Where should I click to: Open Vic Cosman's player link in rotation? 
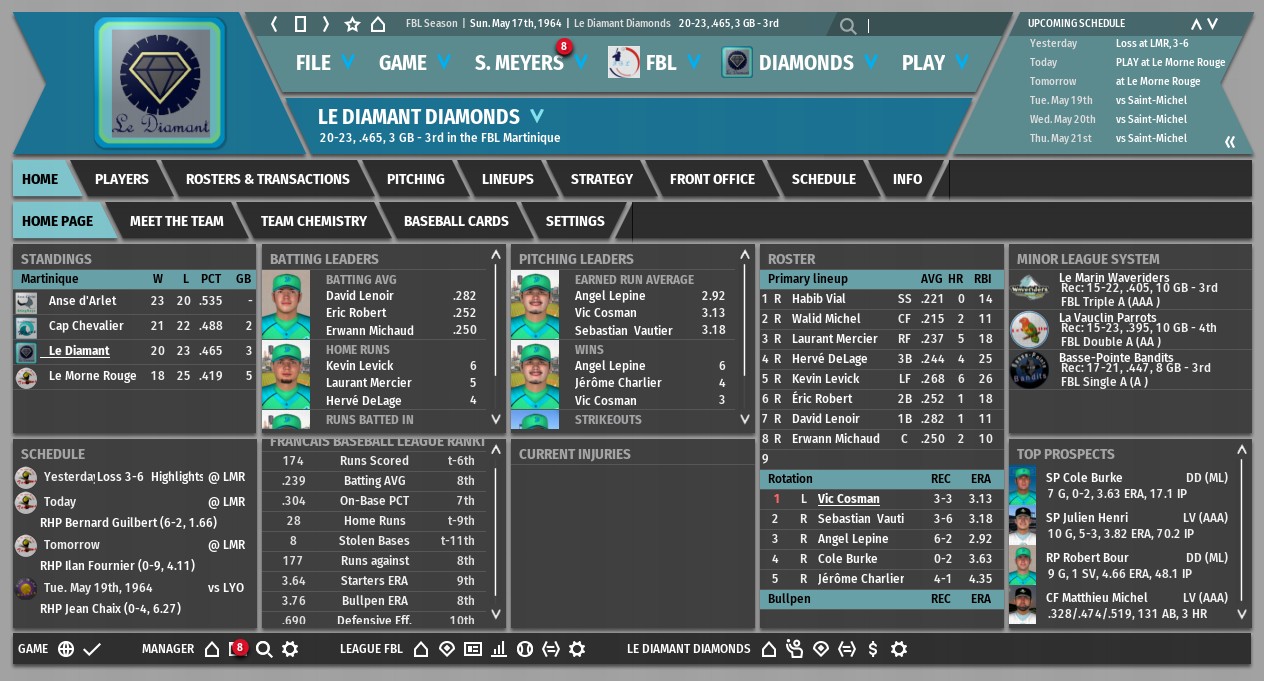coord(848,499)
